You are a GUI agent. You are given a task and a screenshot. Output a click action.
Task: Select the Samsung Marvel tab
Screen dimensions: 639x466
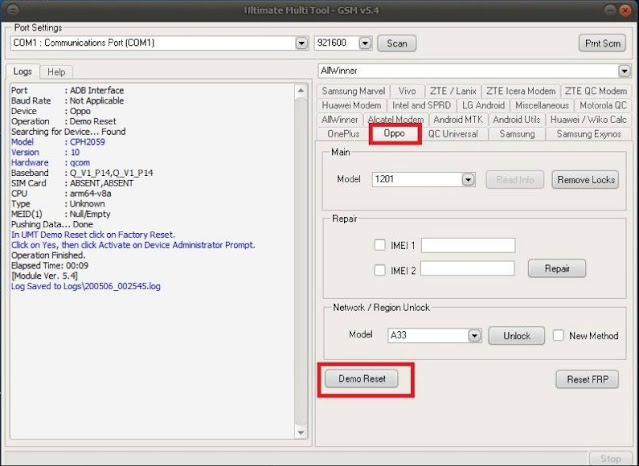pos(353,91)
